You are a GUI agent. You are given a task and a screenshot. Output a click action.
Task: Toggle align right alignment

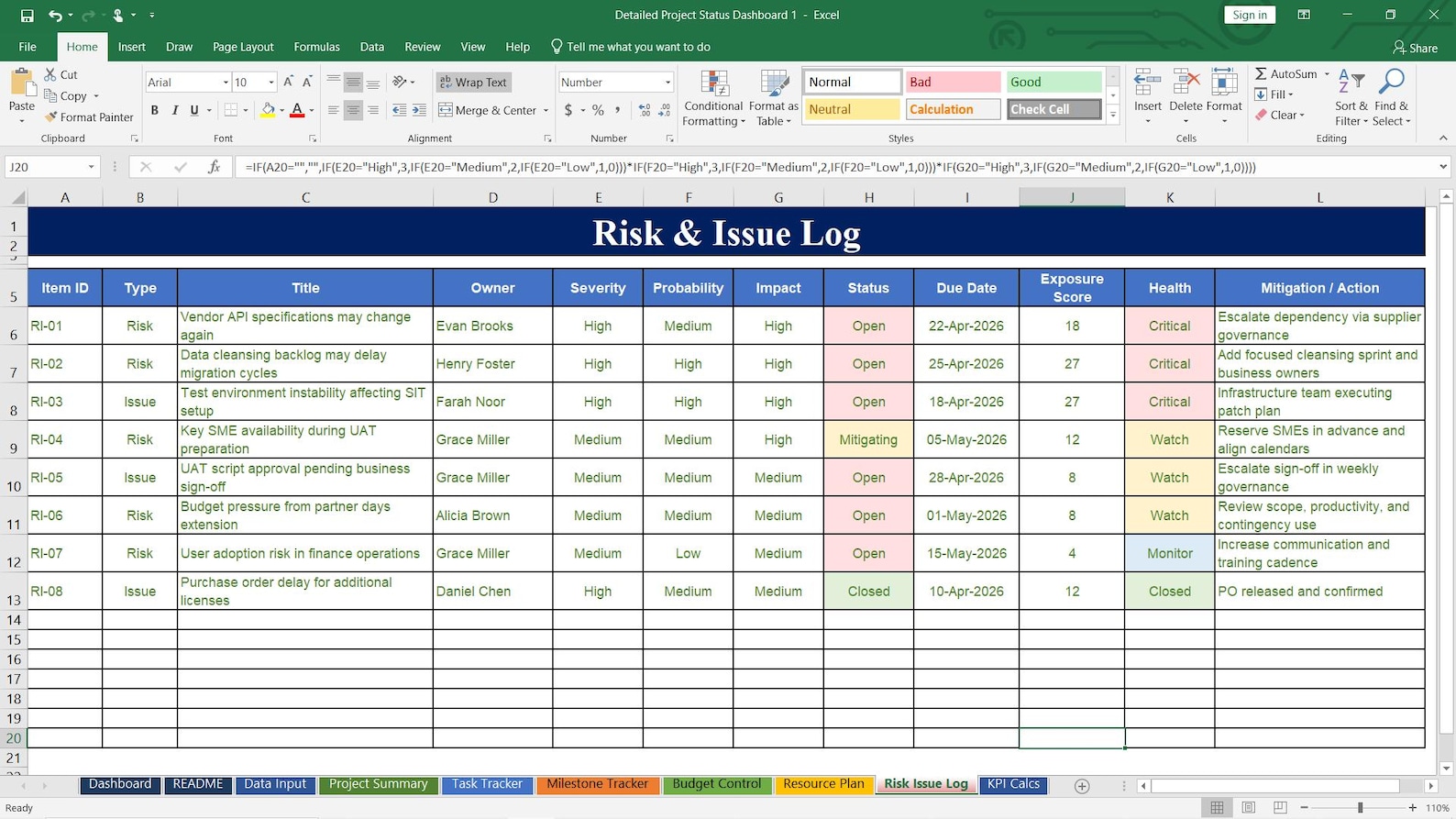coord(373,110)
